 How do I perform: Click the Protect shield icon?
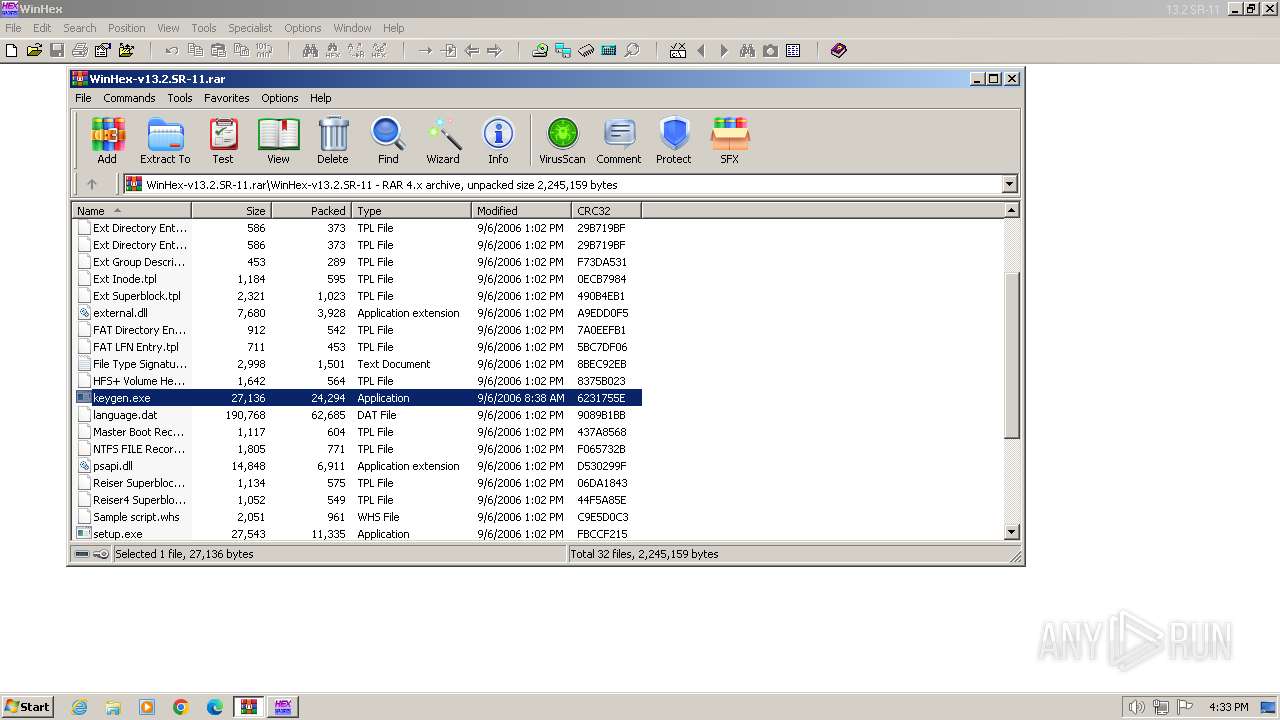(674, 140)
